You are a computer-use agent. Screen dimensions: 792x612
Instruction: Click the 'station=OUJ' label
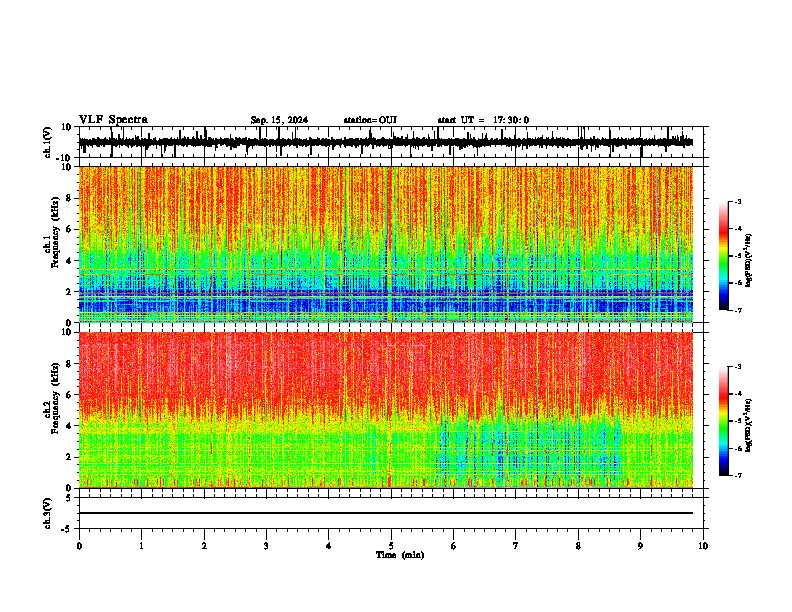370,120
